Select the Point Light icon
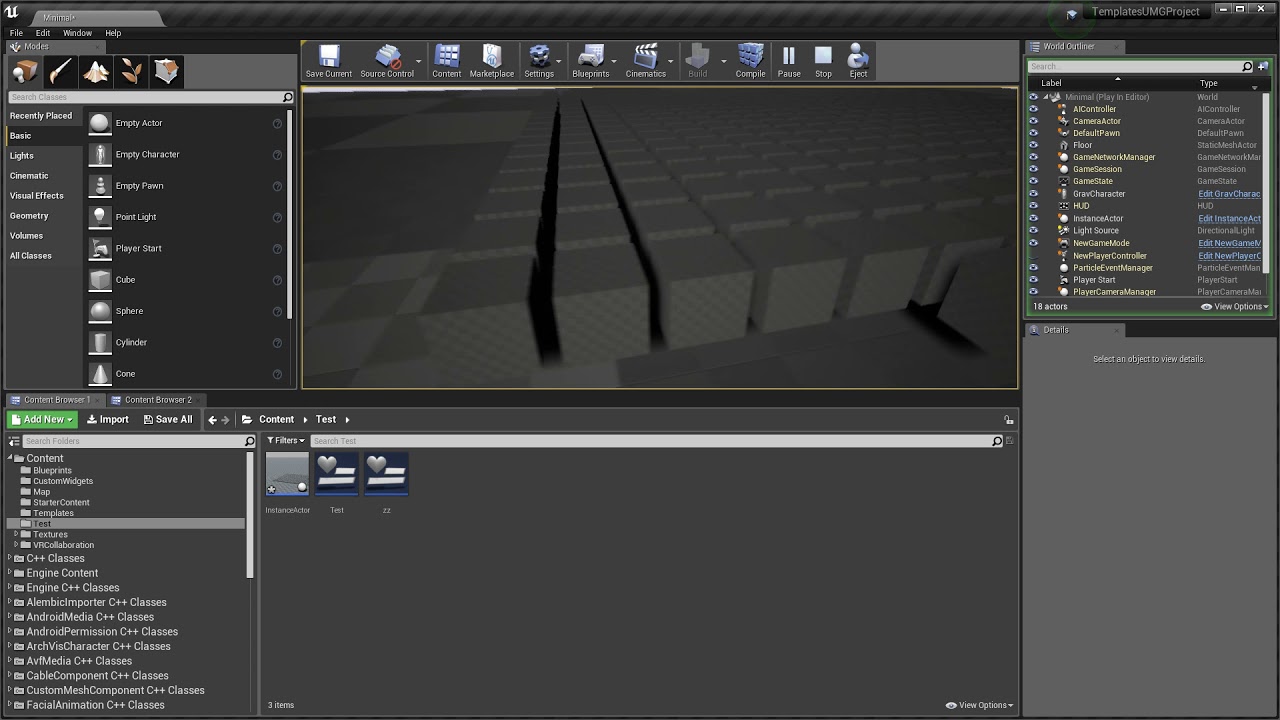This screenshot has height=720, width=1280. coord(100,217)
